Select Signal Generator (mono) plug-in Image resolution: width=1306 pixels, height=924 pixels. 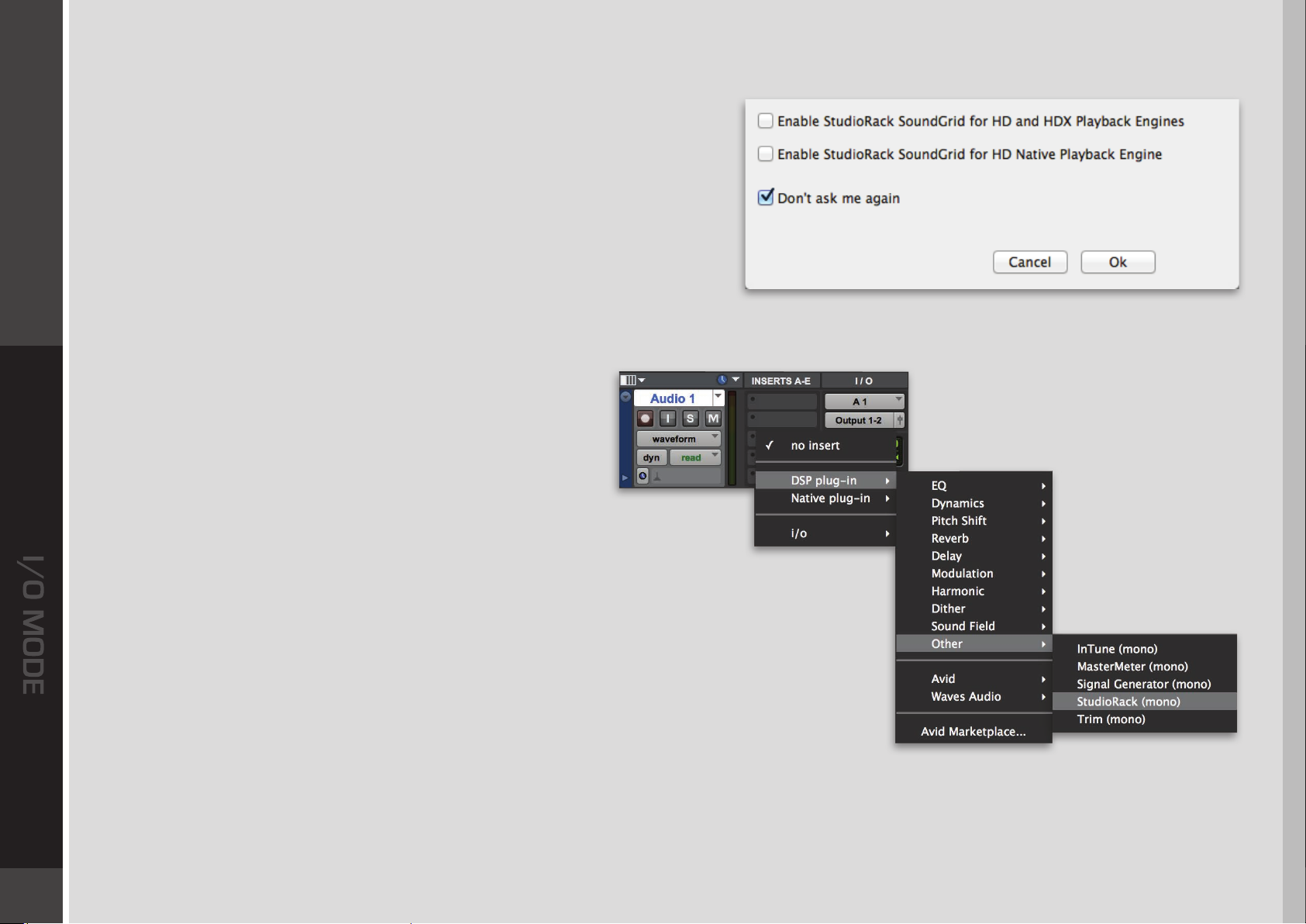(x=1145, y=684)
